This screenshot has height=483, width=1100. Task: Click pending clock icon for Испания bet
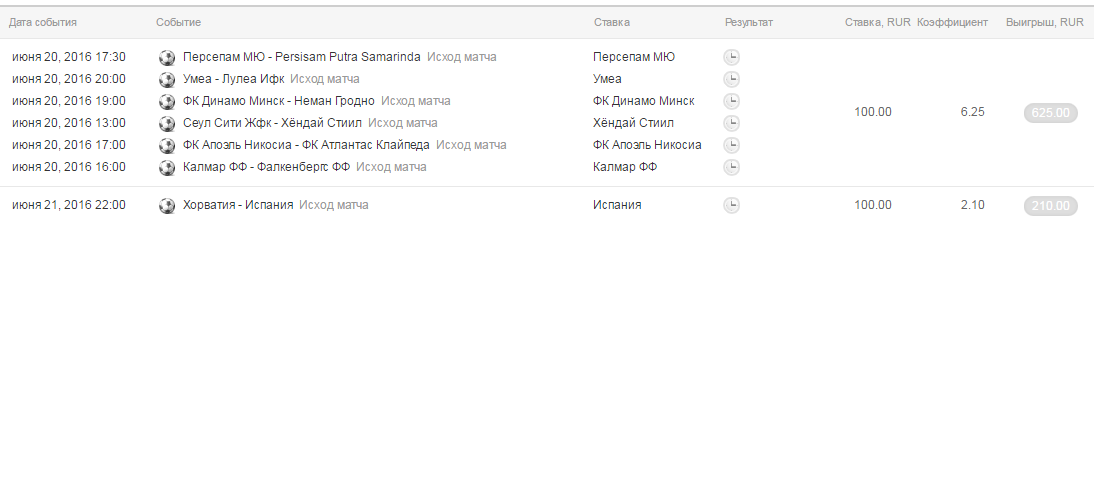[732, 205]
